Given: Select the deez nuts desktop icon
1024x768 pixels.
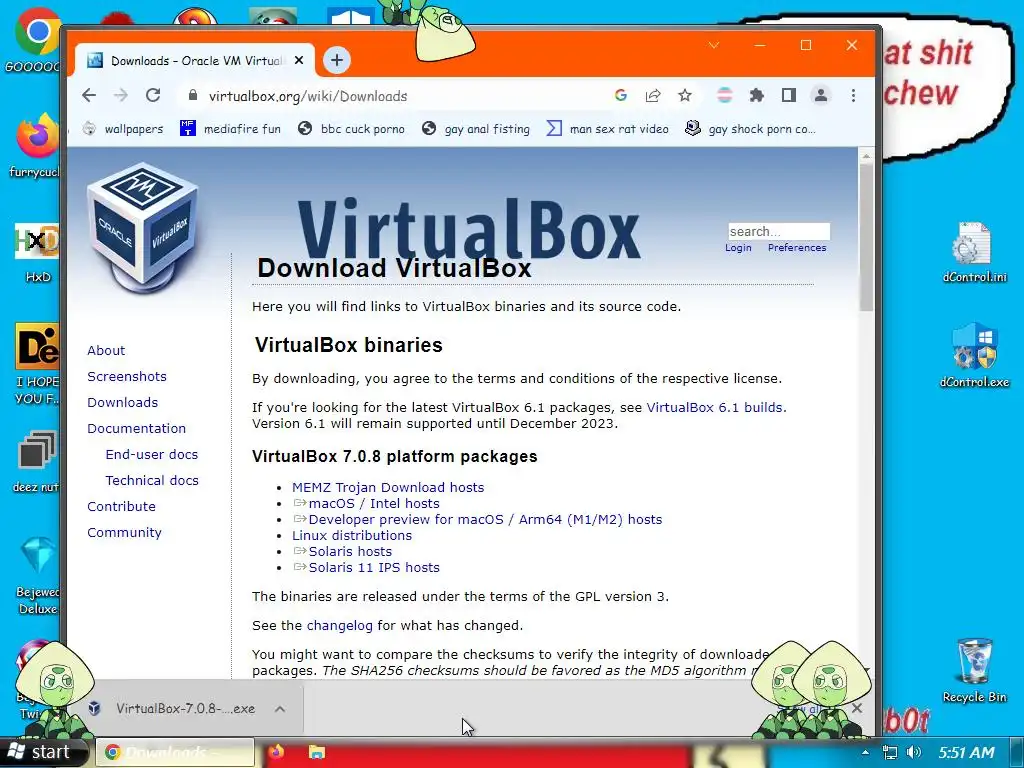Looking at the screenshot, I should 36,461.
